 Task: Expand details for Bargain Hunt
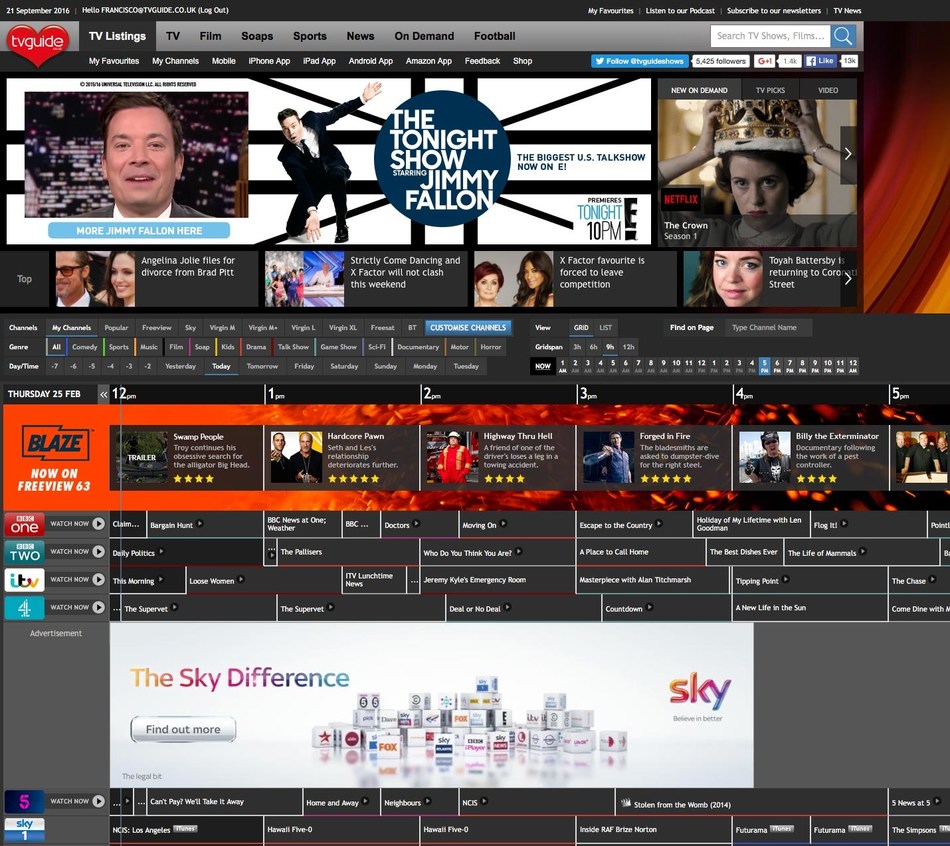(x=199, y=523)
